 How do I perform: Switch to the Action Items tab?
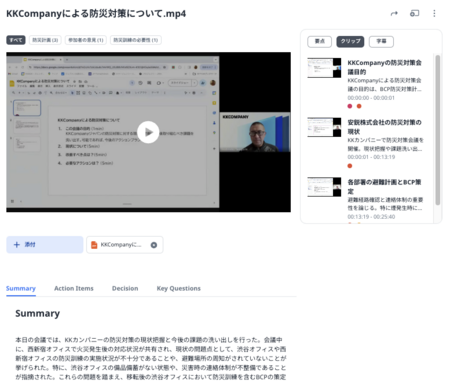point(74,288)
